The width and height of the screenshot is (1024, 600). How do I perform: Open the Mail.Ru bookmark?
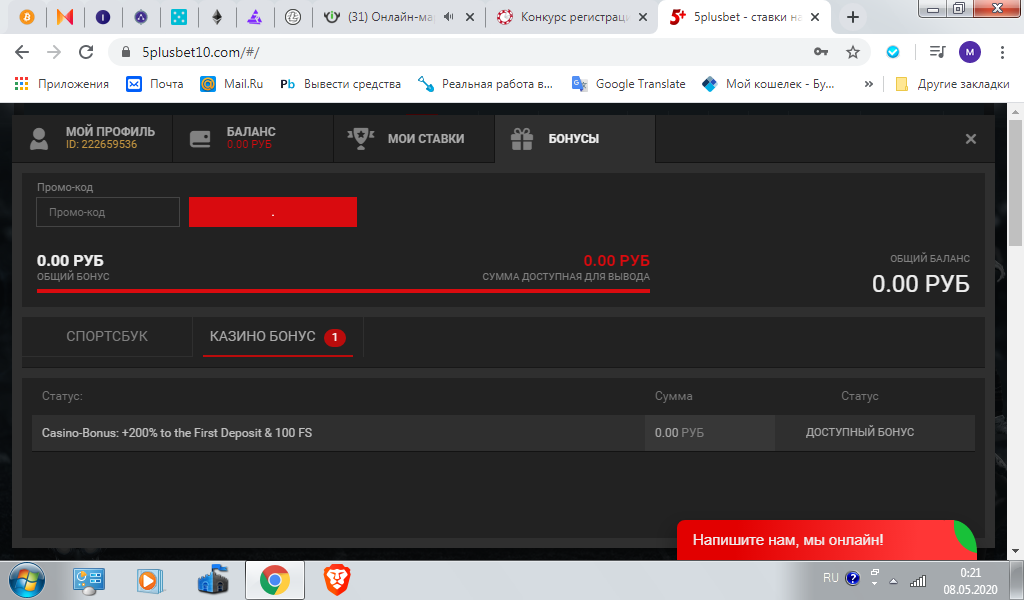(232, 84)
